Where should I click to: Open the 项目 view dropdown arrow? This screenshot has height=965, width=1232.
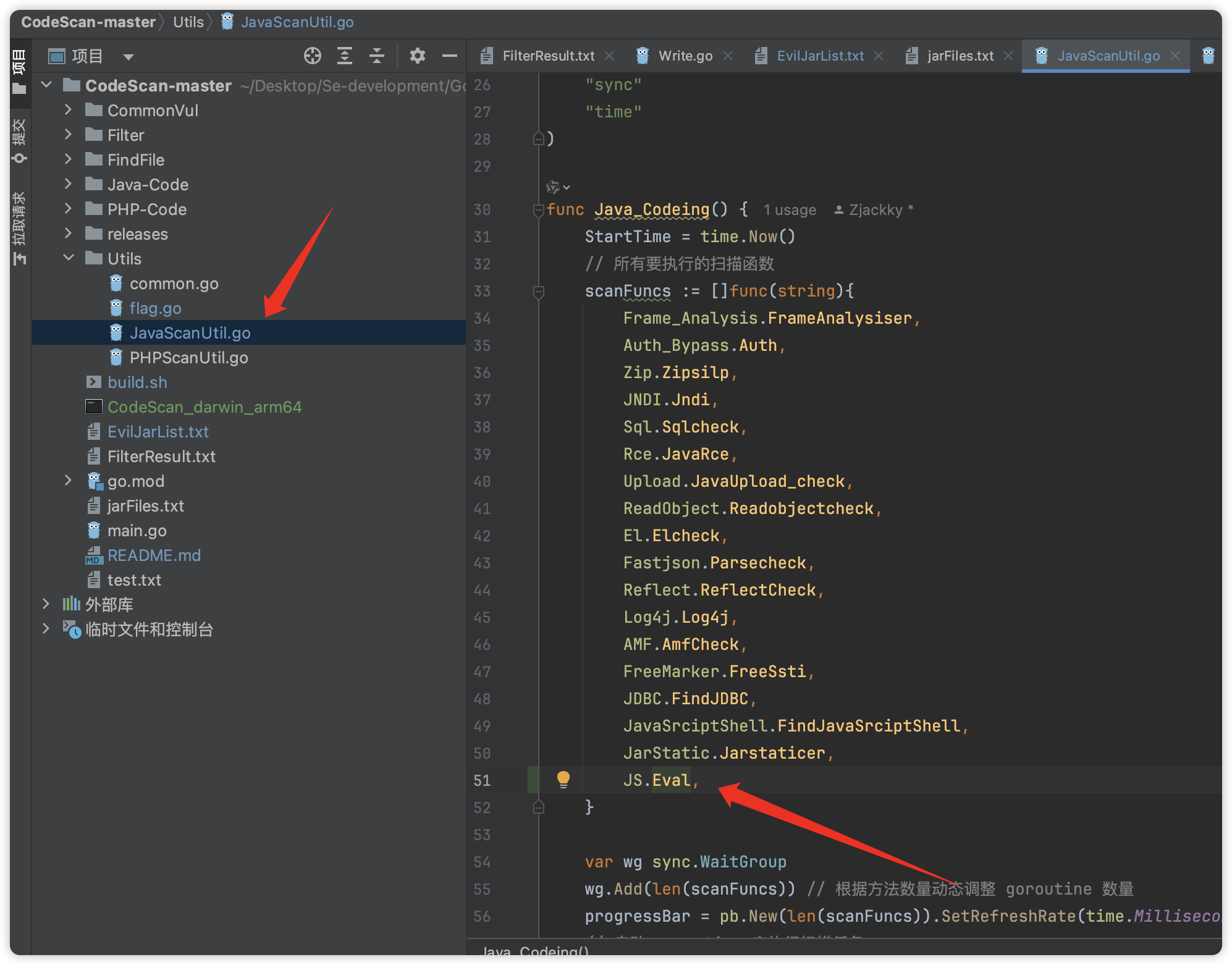129,57
